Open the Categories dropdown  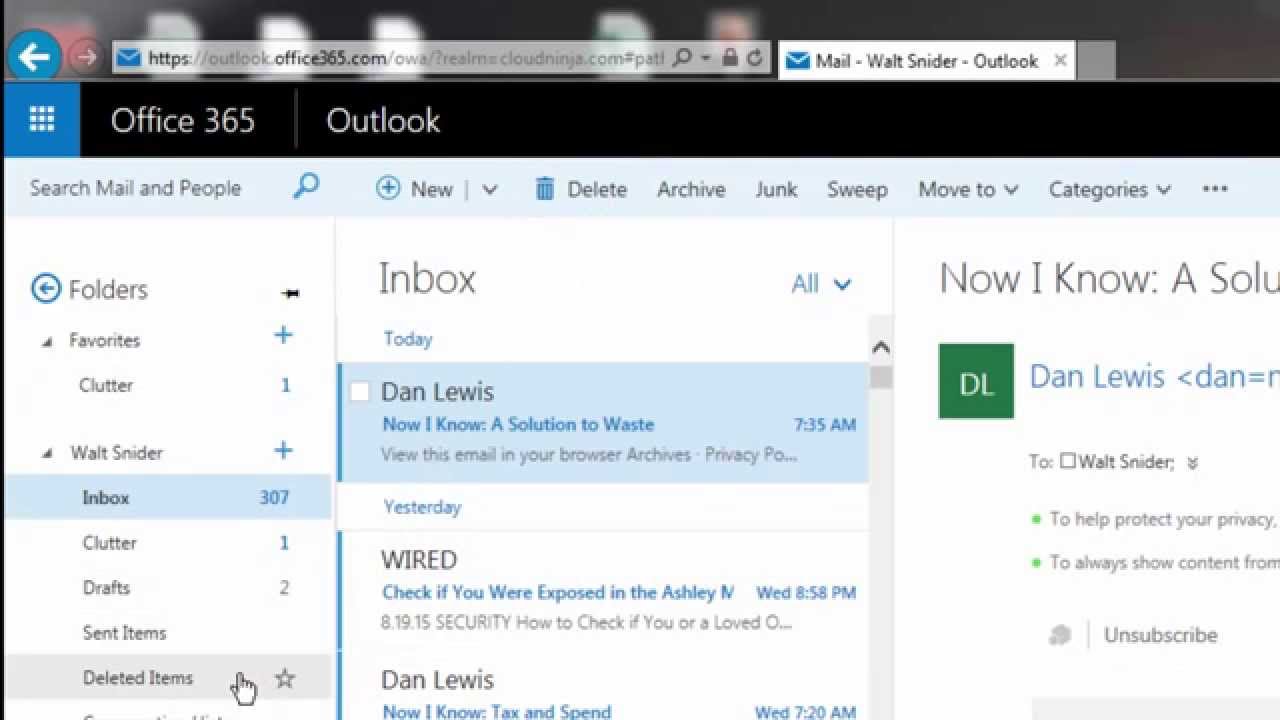pos(1109,189)
